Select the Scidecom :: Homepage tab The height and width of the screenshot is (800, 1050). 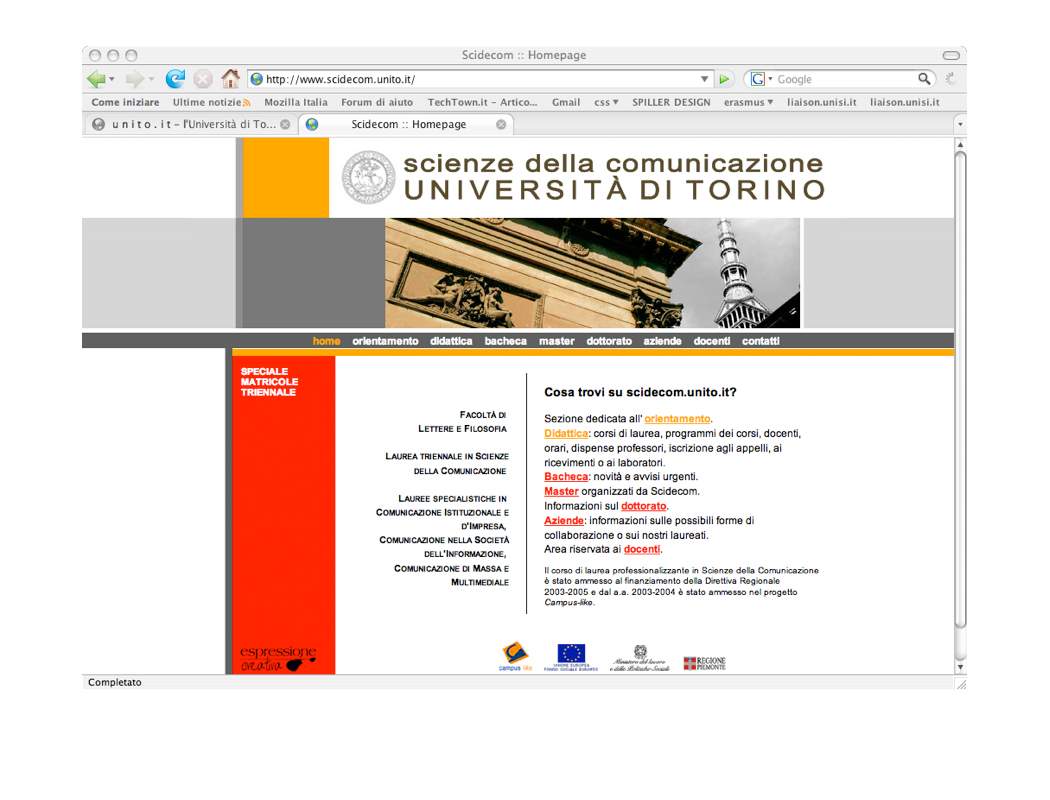click(x=406, y=125)
